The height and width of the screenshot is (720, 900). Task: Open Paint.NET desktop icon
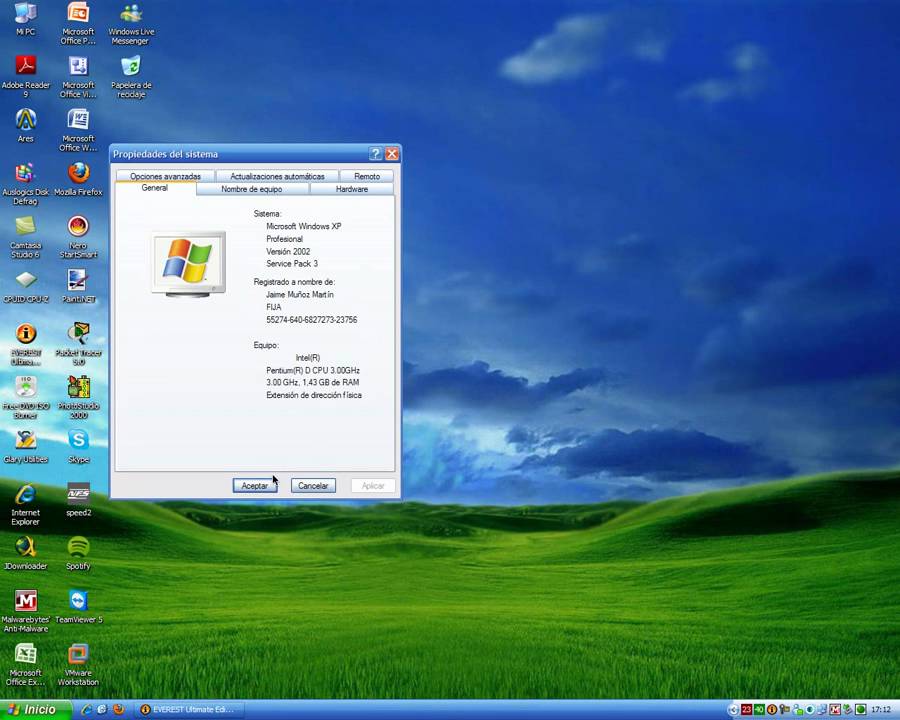(78, 286)
